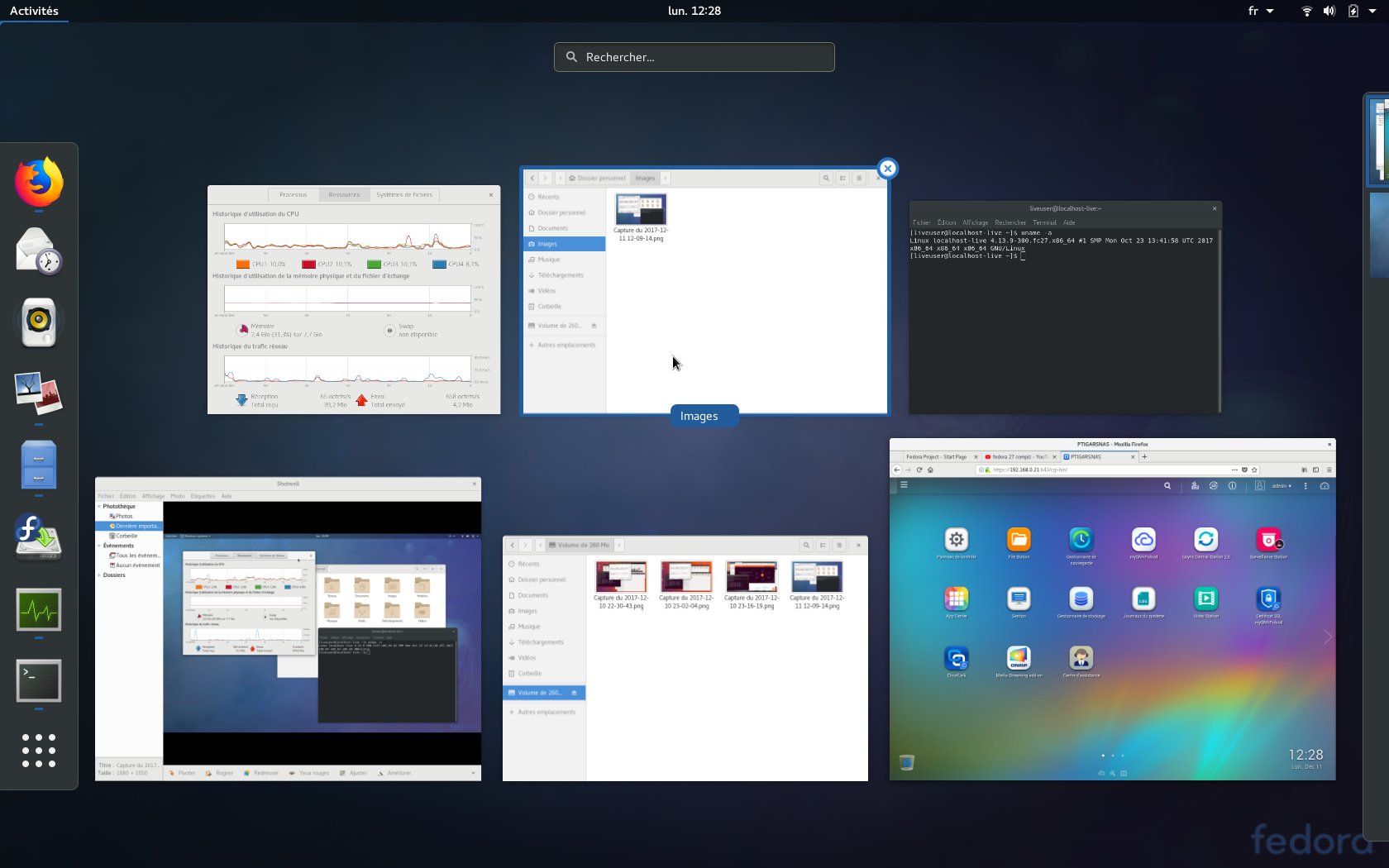Viewport: 1389px width, 868px height.
Task: Open Shotwell photo manager dock icon
Action: [39, 393]
